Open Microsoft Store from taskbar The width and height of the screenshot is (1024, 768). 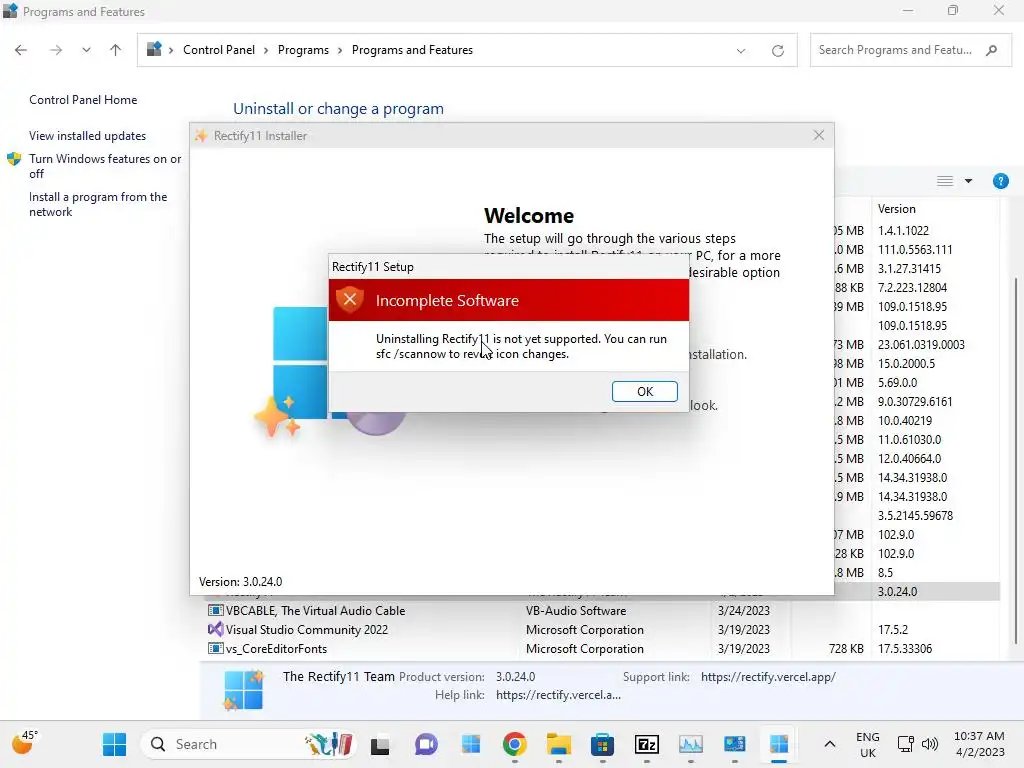click(602, 744)
